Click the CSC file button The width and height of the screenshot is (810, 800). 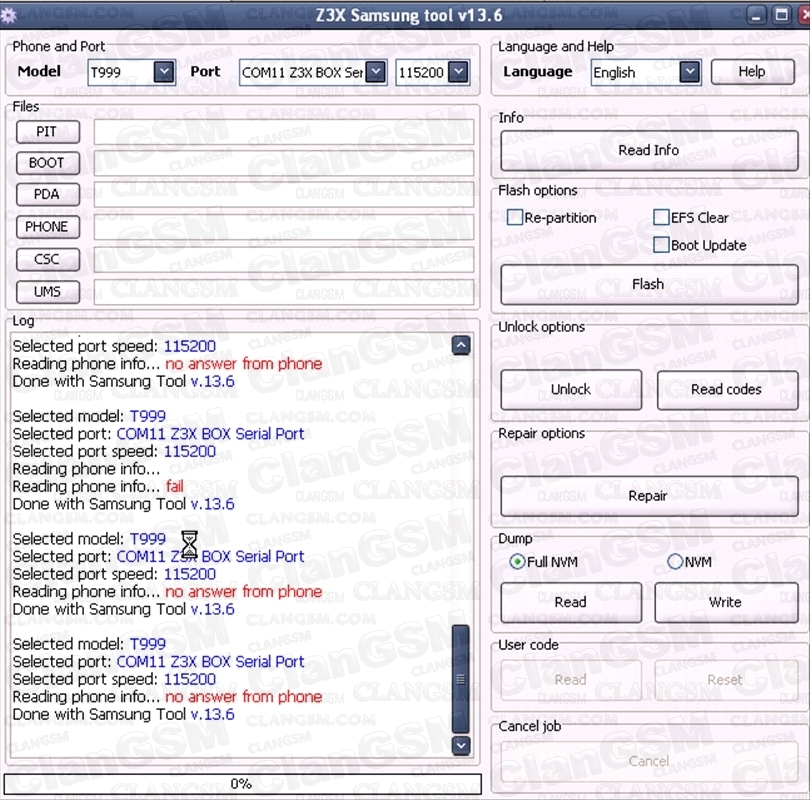48,259
